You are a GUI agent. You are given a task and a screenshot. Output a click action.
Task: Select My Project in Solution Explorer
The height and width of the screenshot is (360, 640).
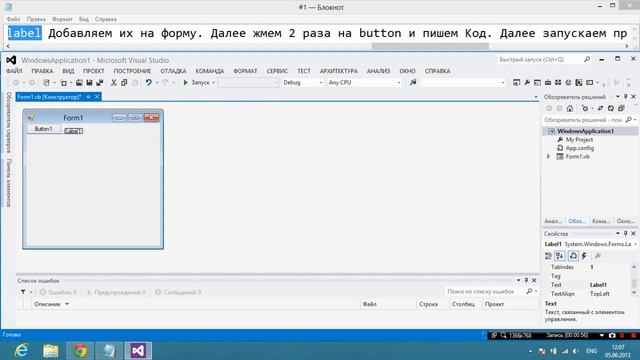tap(579, 140)
